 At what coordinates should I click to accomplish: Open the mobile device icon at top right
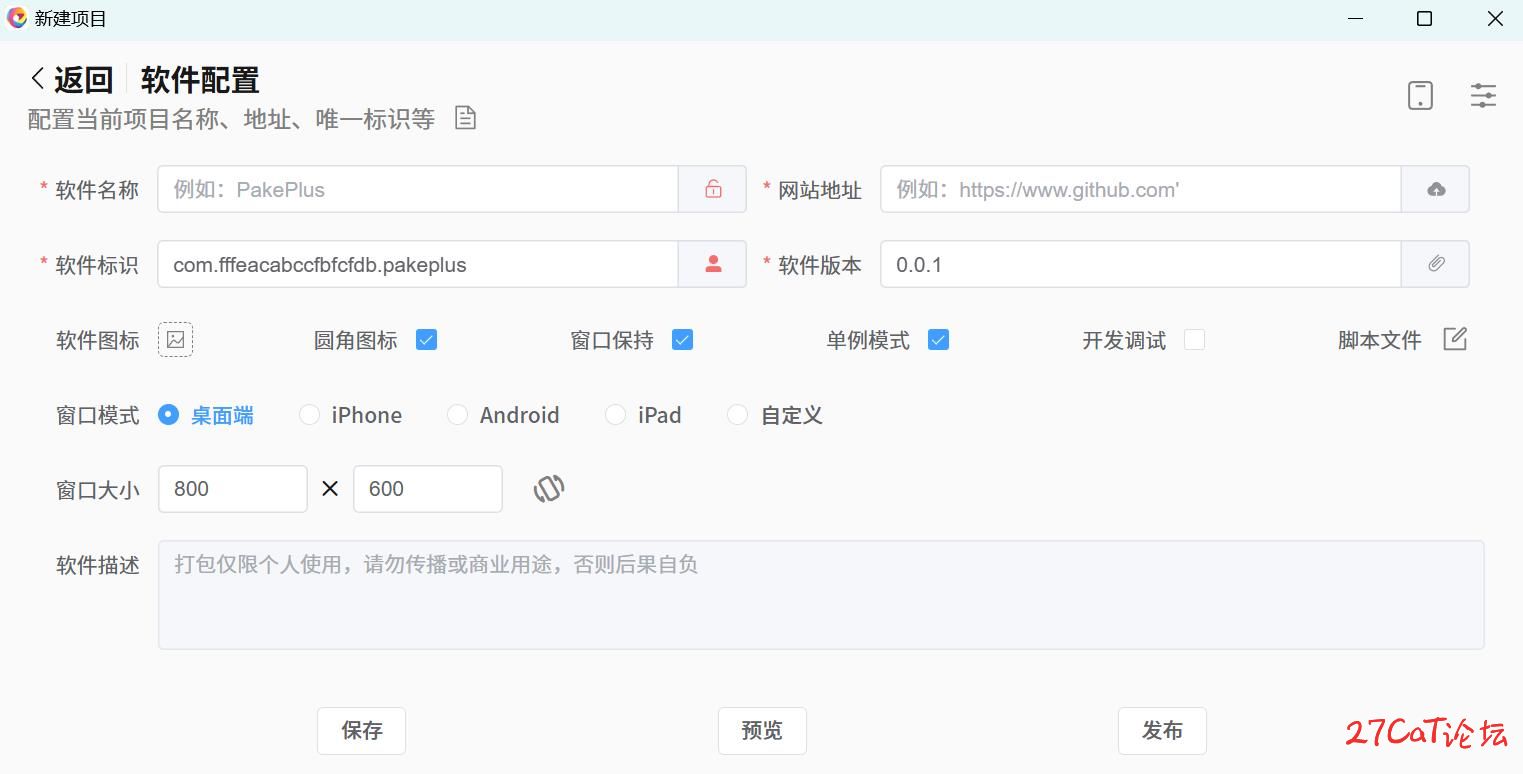tap(1420, 95)
